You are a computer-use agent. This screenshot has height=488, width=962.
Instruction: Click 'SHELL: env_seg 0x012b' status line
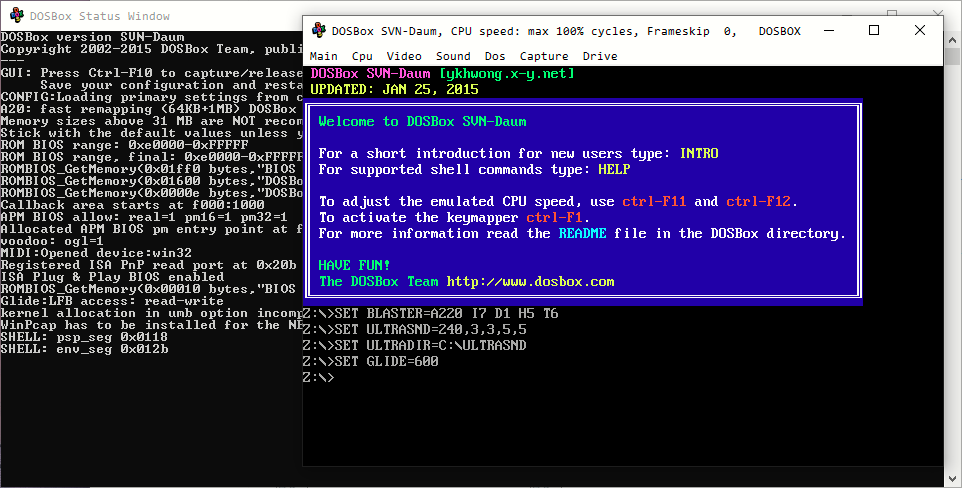[84, 349]
